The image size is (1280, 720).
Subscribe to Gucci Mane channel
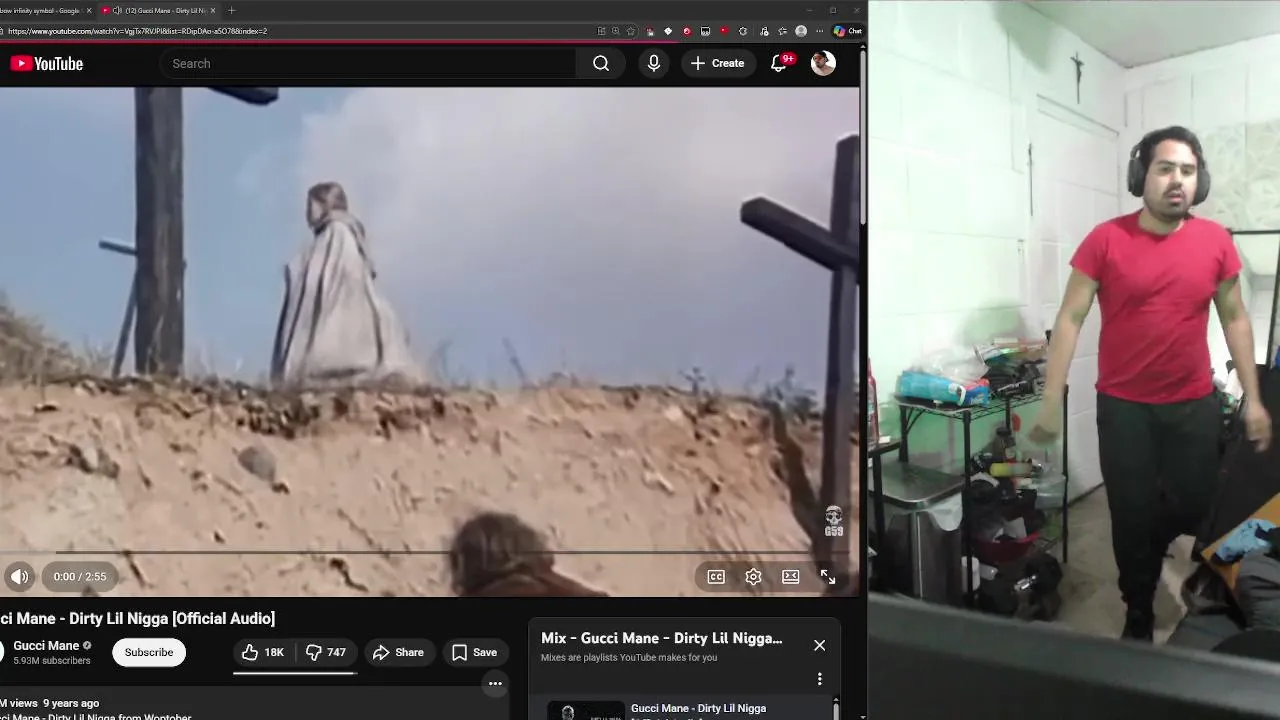149,652
